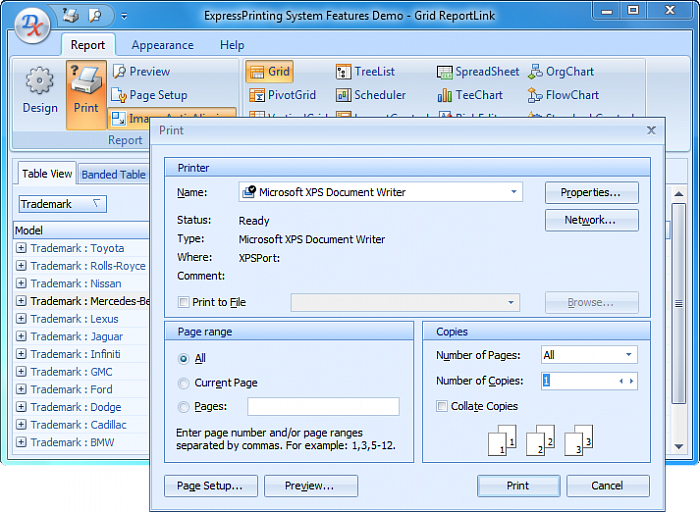Open the Banded Table tab
This screenshot has width=700, height=512.
(x=113, y=174)
